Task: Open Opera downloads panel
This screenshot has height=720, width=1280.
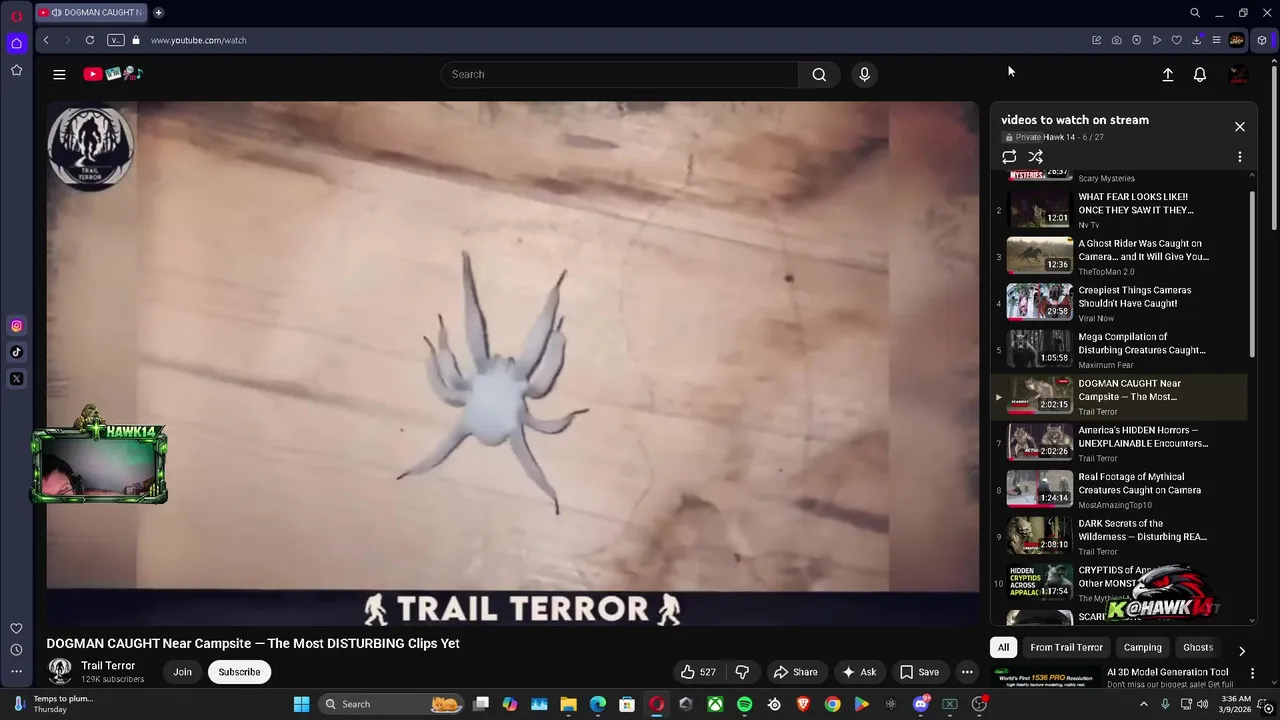Action: 1196,40
